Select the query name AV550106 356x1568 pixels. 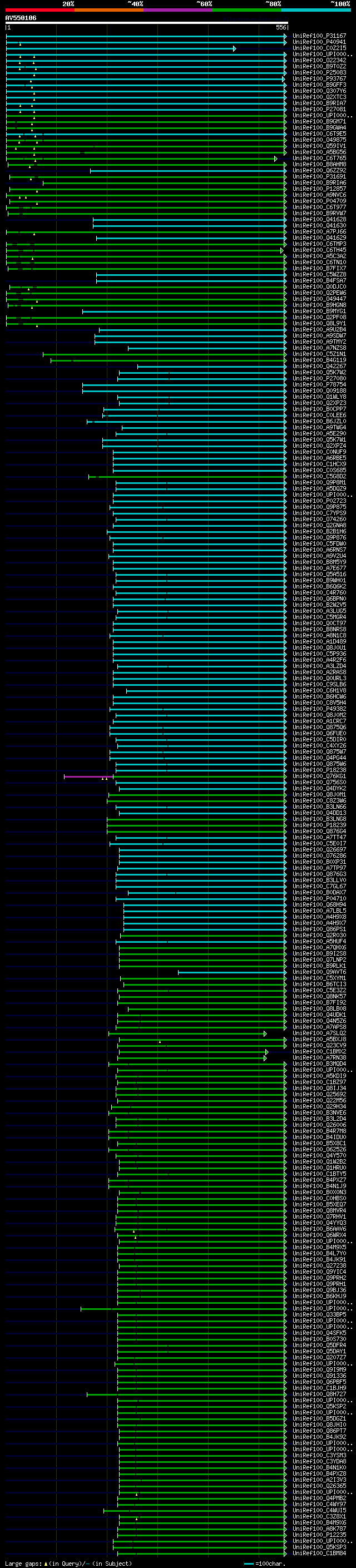coord(21,18)
